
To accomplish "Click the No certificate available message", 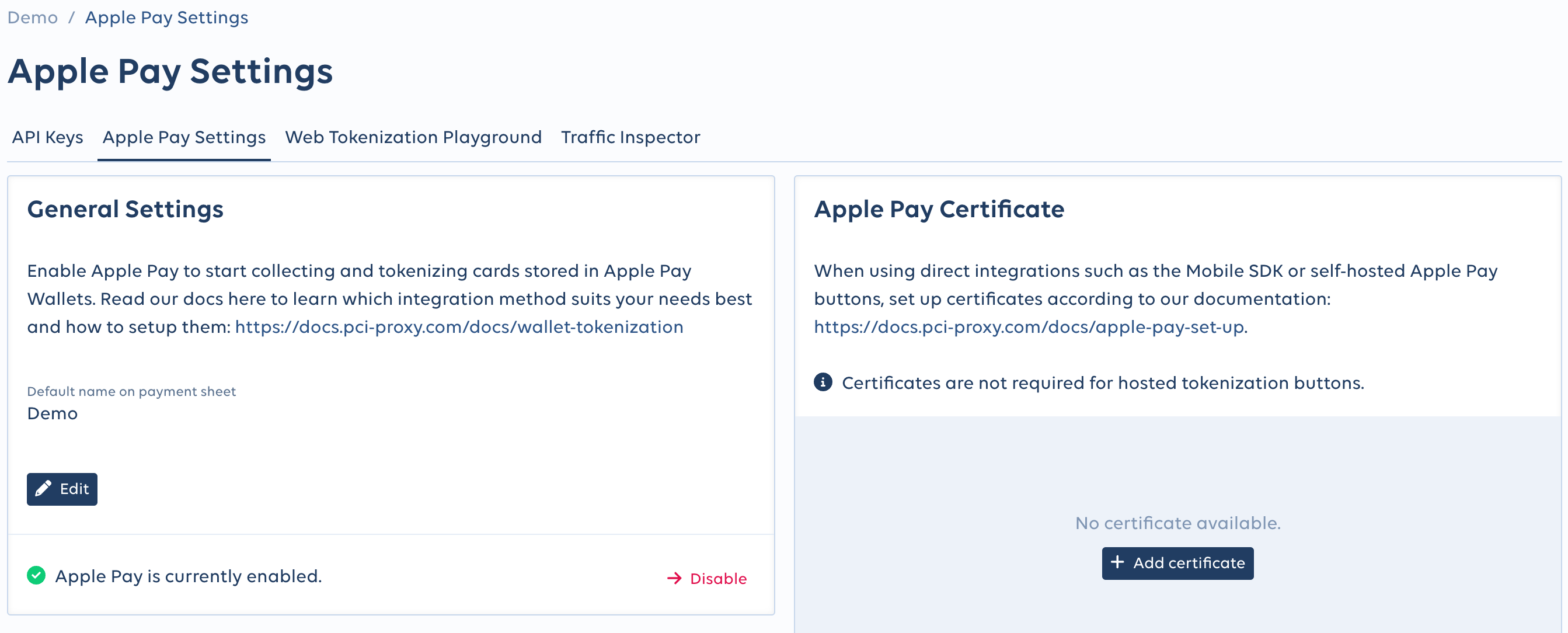I will [x=1177, y=523].
